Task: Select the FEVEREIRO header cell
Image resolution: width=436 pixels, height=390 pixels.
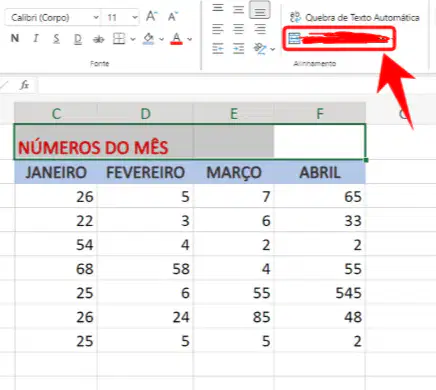Action: [x=145, y=173]
